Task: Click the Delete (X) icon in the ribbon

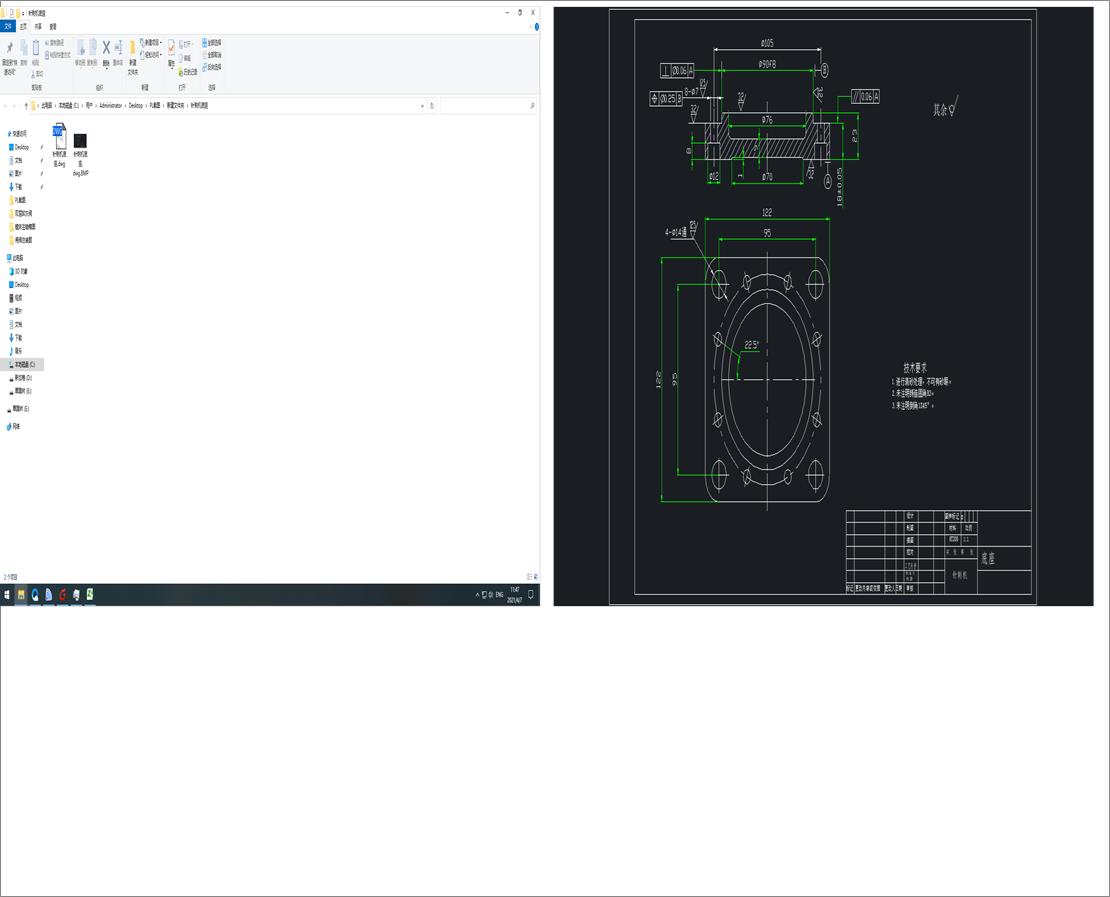Action: click(x=105, y=48)
